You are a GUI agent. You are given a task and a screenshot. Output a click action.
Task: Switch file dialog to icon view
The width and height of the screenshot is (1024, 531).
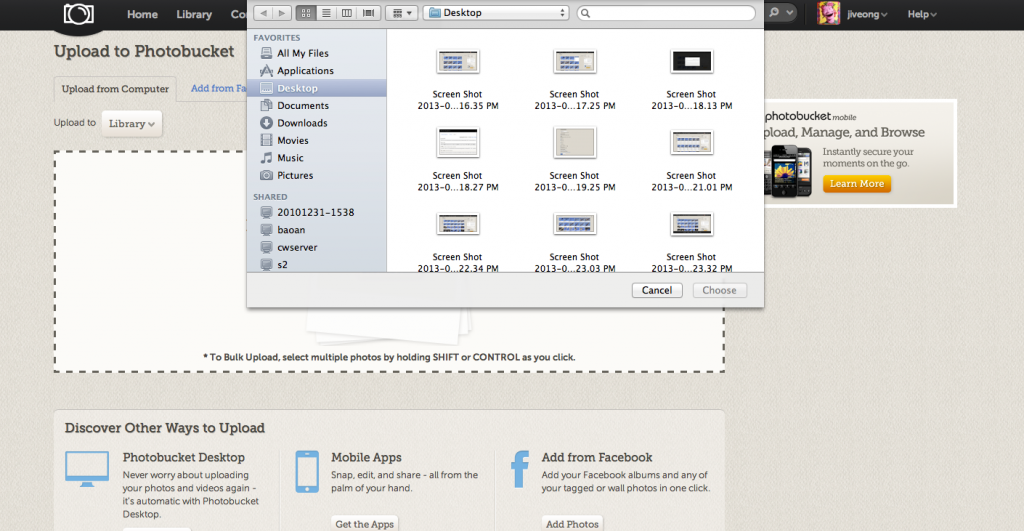(306, 13)
